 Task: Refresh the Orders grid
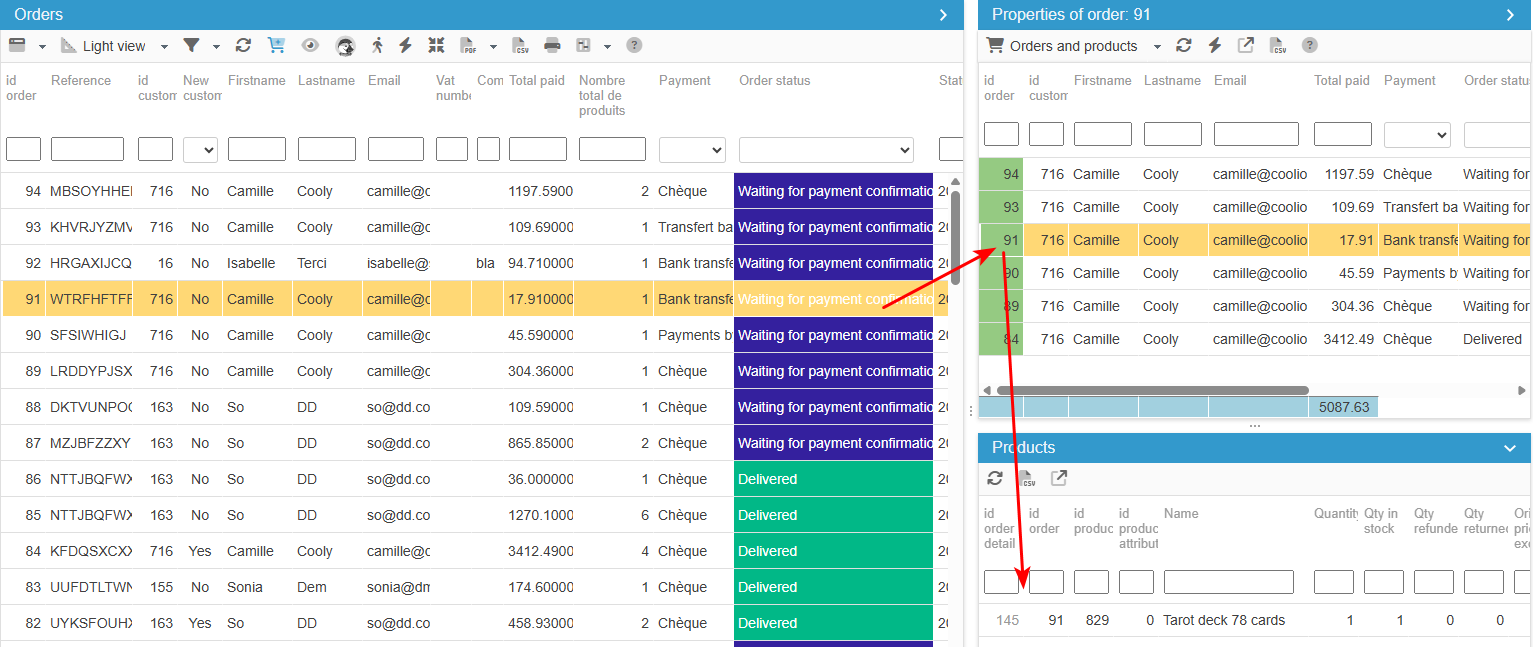243,45
